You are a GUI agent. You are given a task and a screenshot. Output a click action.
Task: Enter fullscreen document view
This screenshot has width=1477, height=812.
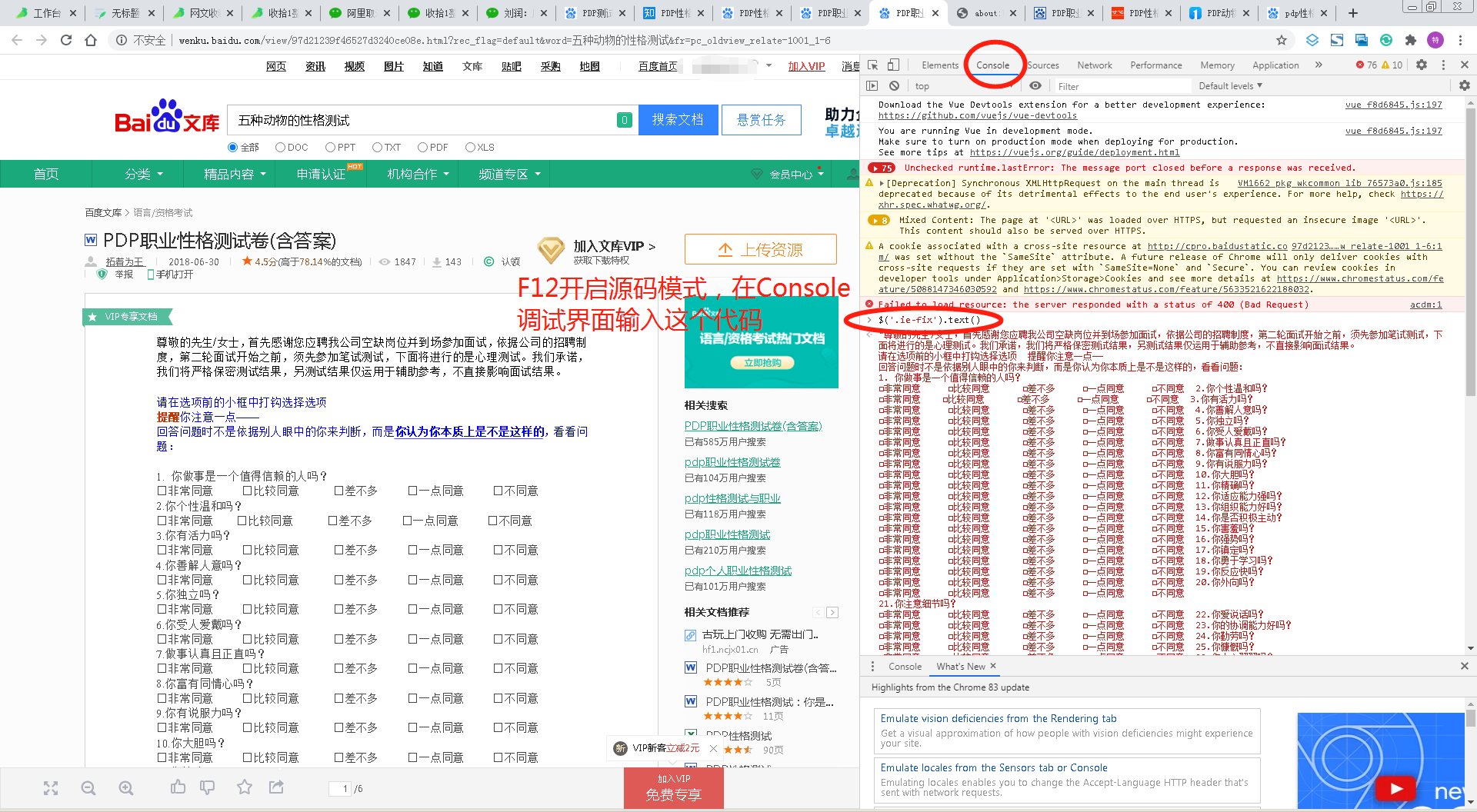pyautogui.click(x=51, y=788)
